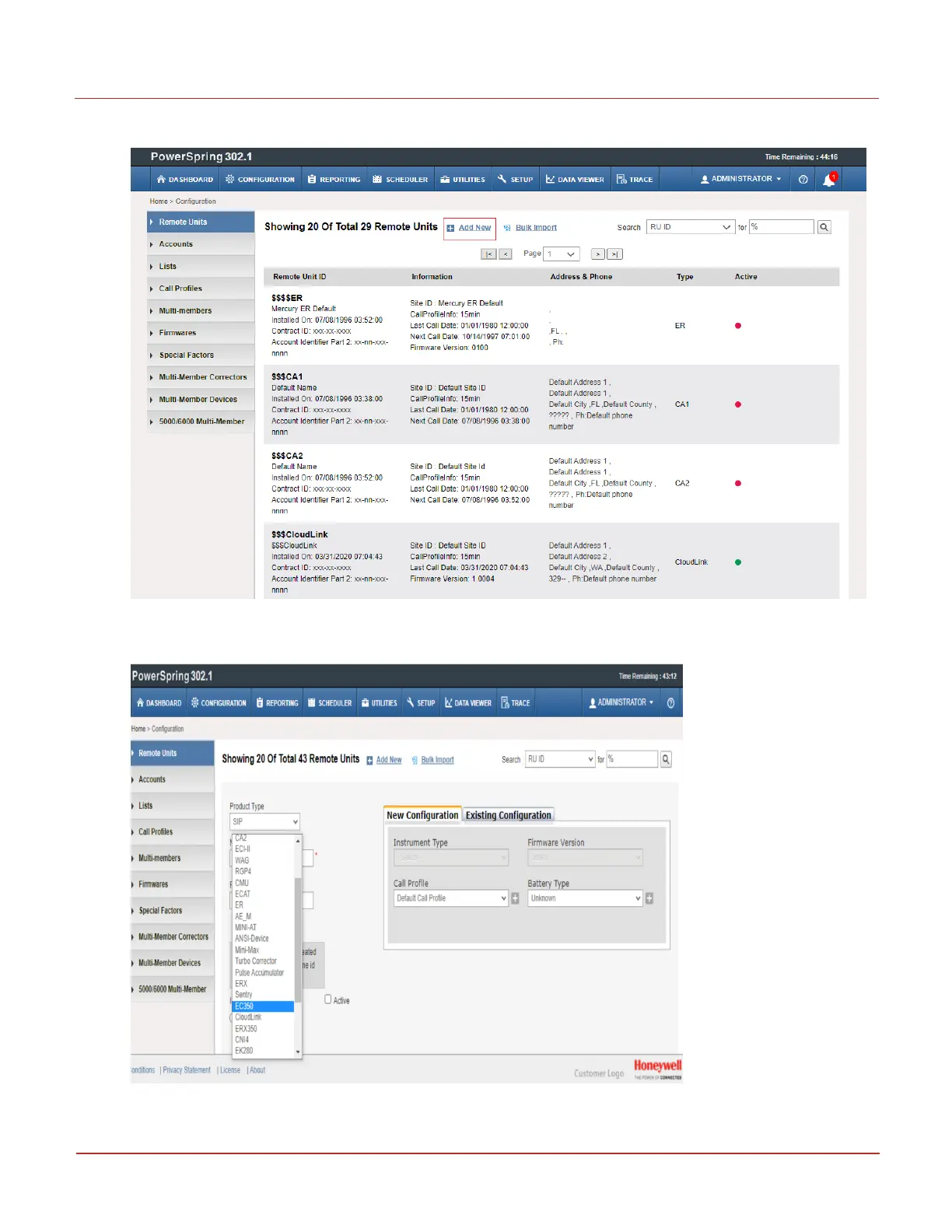
Task: Select Turbo Corrector in Product Type list
Action: pyautogui.click(x=264, y=961)
